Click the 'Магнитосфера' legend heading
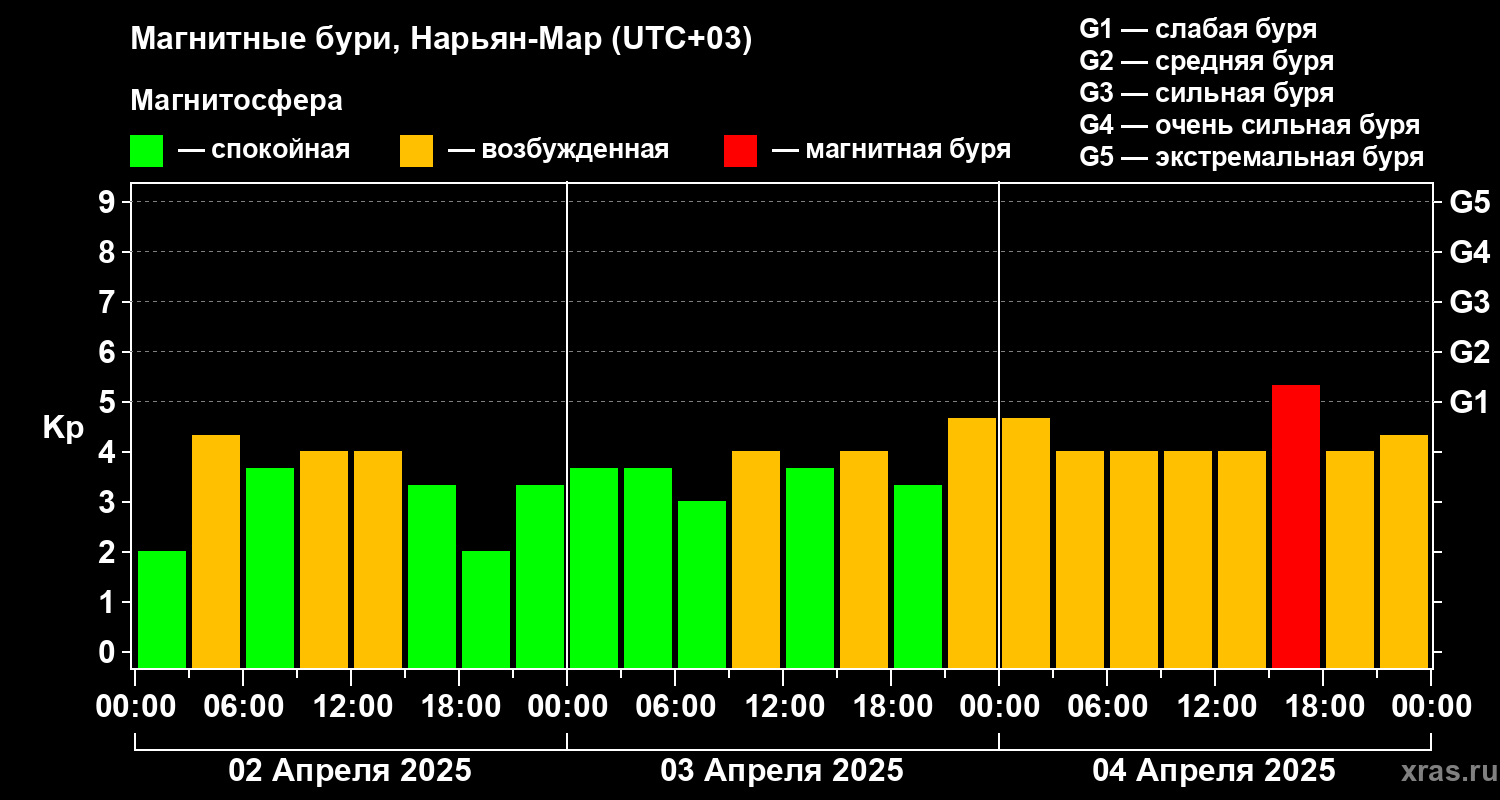Image resolution: width=1500 pixels, height=800 pixels. click(236, 101)
